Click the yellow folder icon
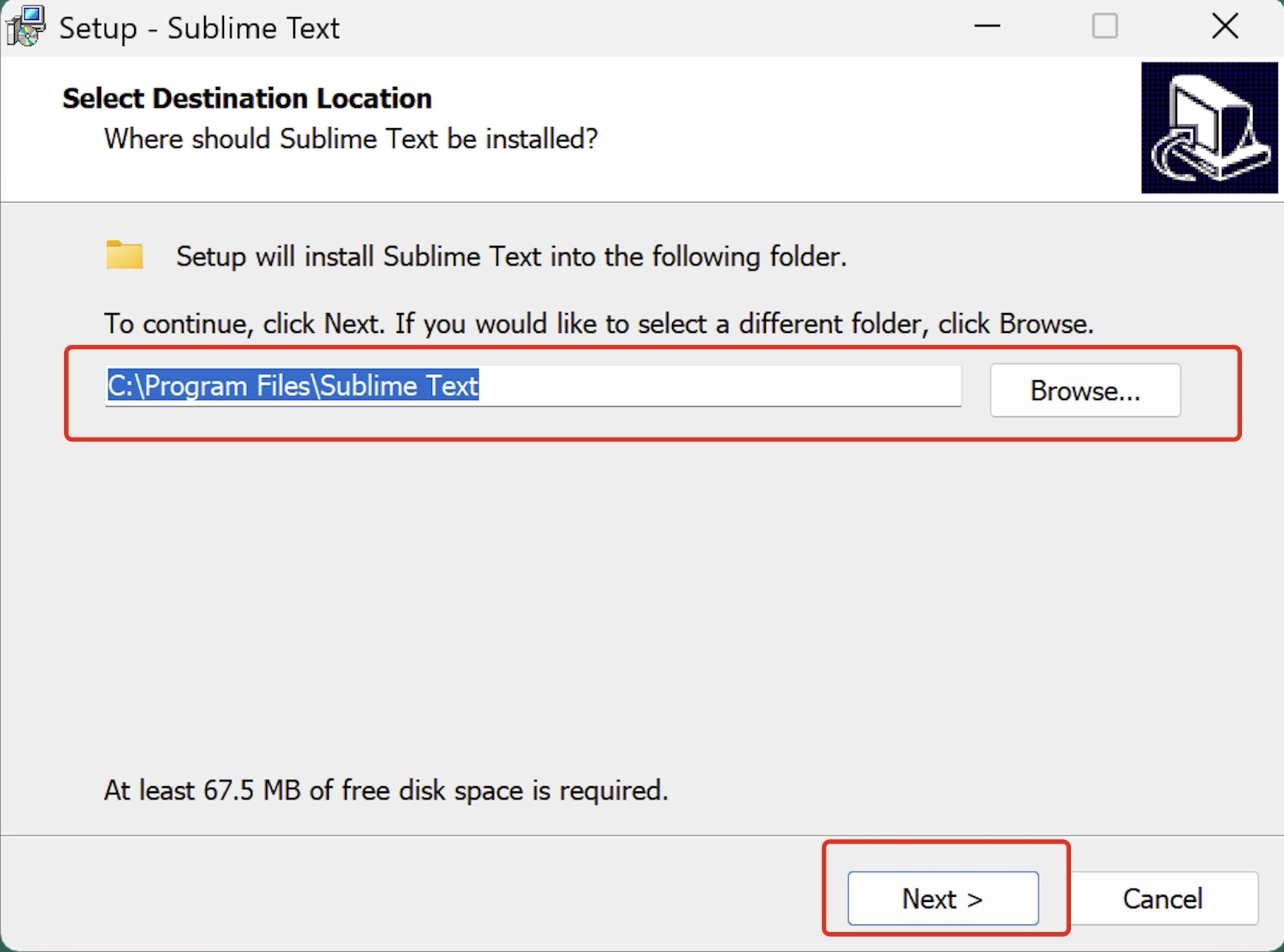Viewport: 1284px width, 952px height. [x=123, y=254]
